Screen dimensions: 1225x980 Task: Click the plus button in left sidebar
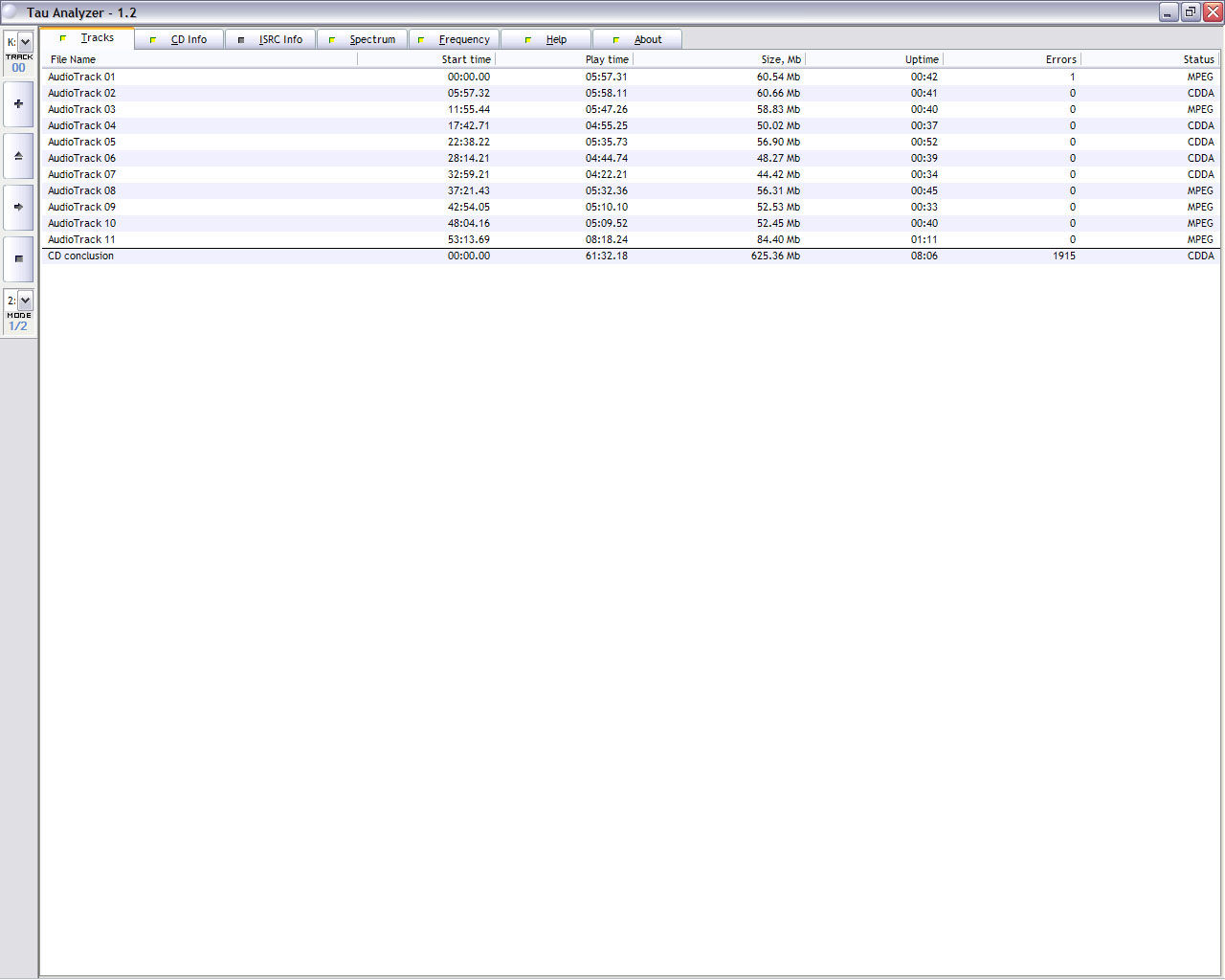pos(18,104)
